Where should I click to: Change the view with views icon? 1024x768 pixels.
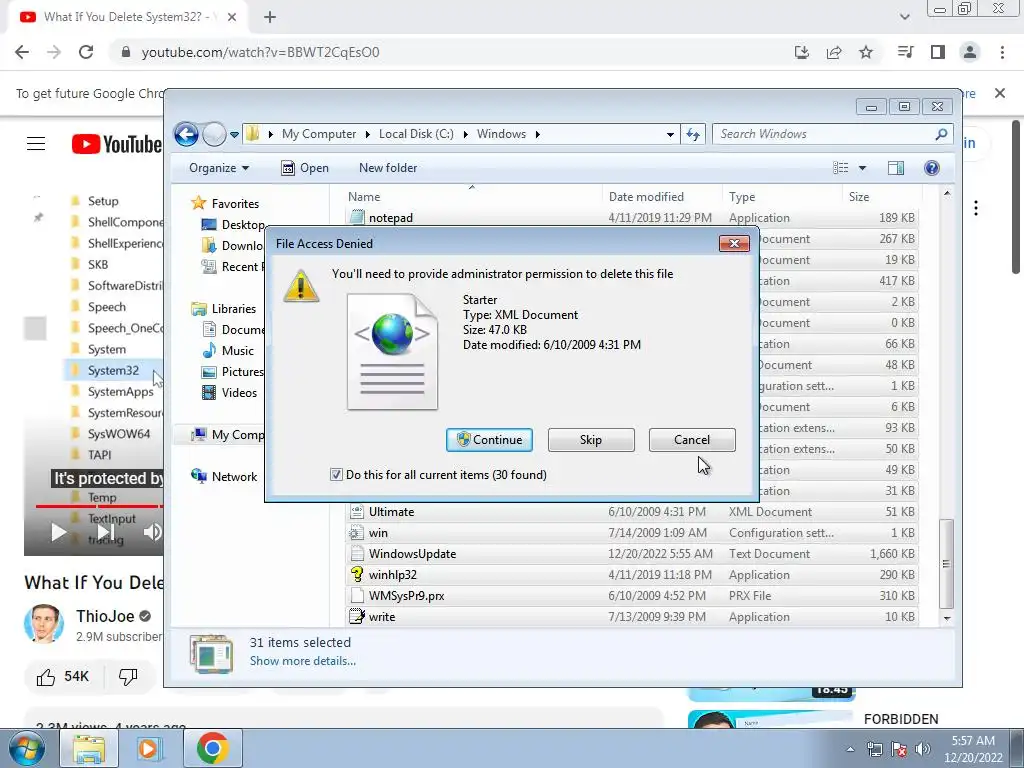click(x=840, y=168)
